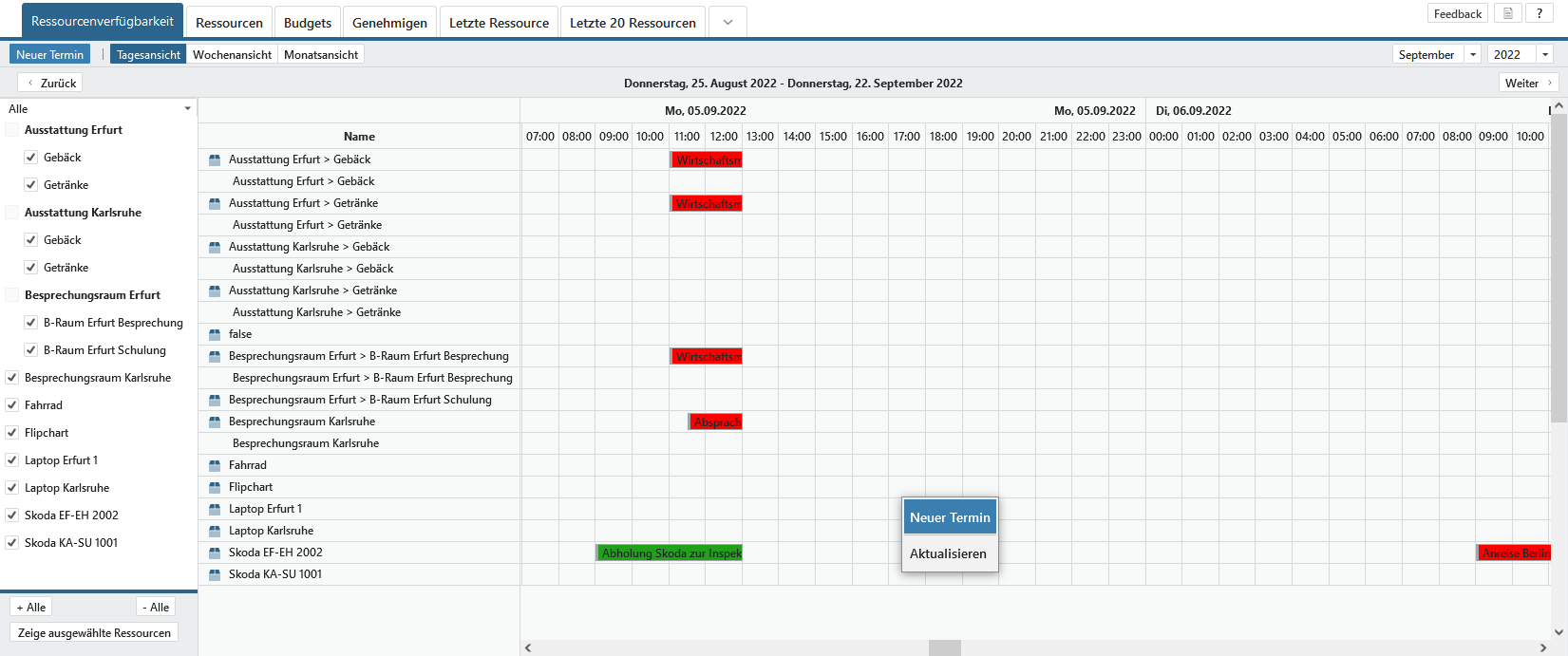Toggle the B-Raum Erfurt Schulung checkbox
The image size is (1568, 656).
click(x=31, y=350)
